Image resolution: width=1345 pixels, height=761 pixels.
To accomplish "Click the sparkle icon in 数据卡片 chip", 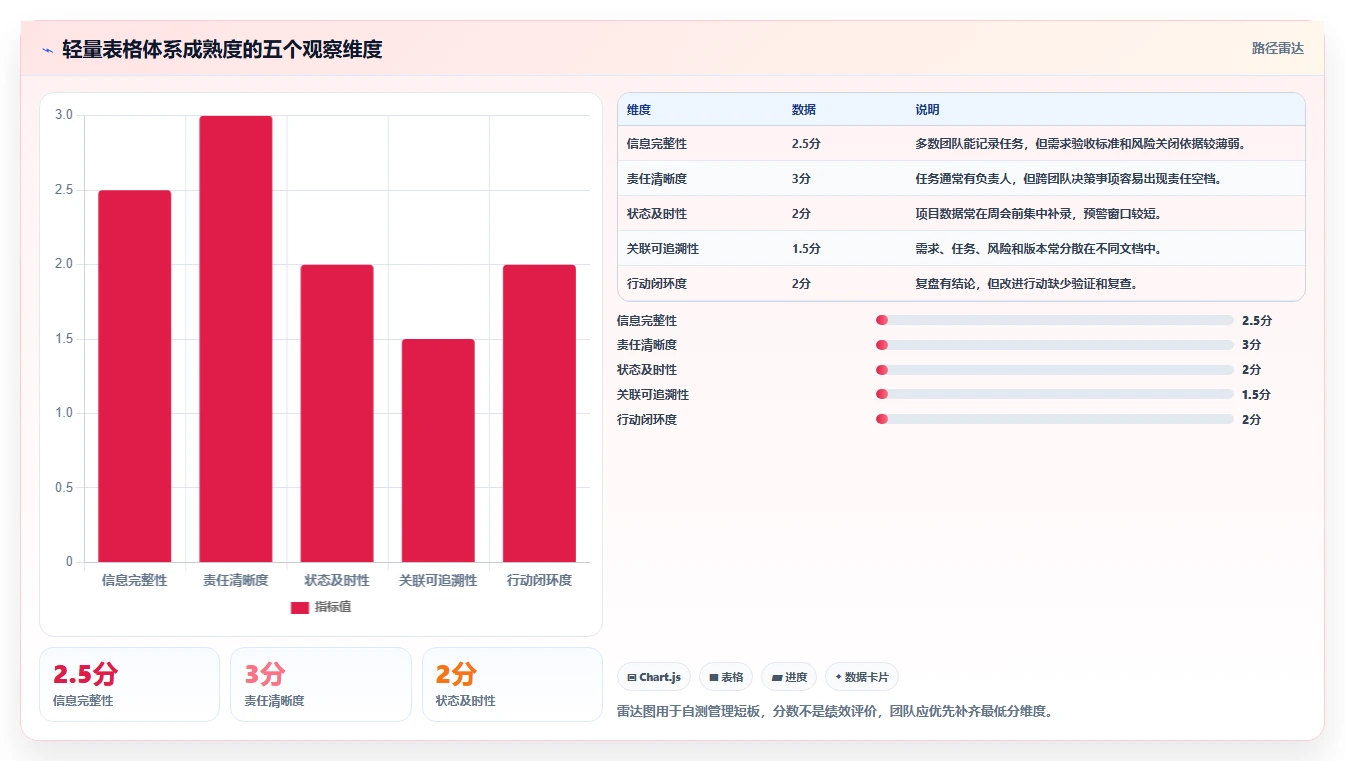I will [838, 677].
